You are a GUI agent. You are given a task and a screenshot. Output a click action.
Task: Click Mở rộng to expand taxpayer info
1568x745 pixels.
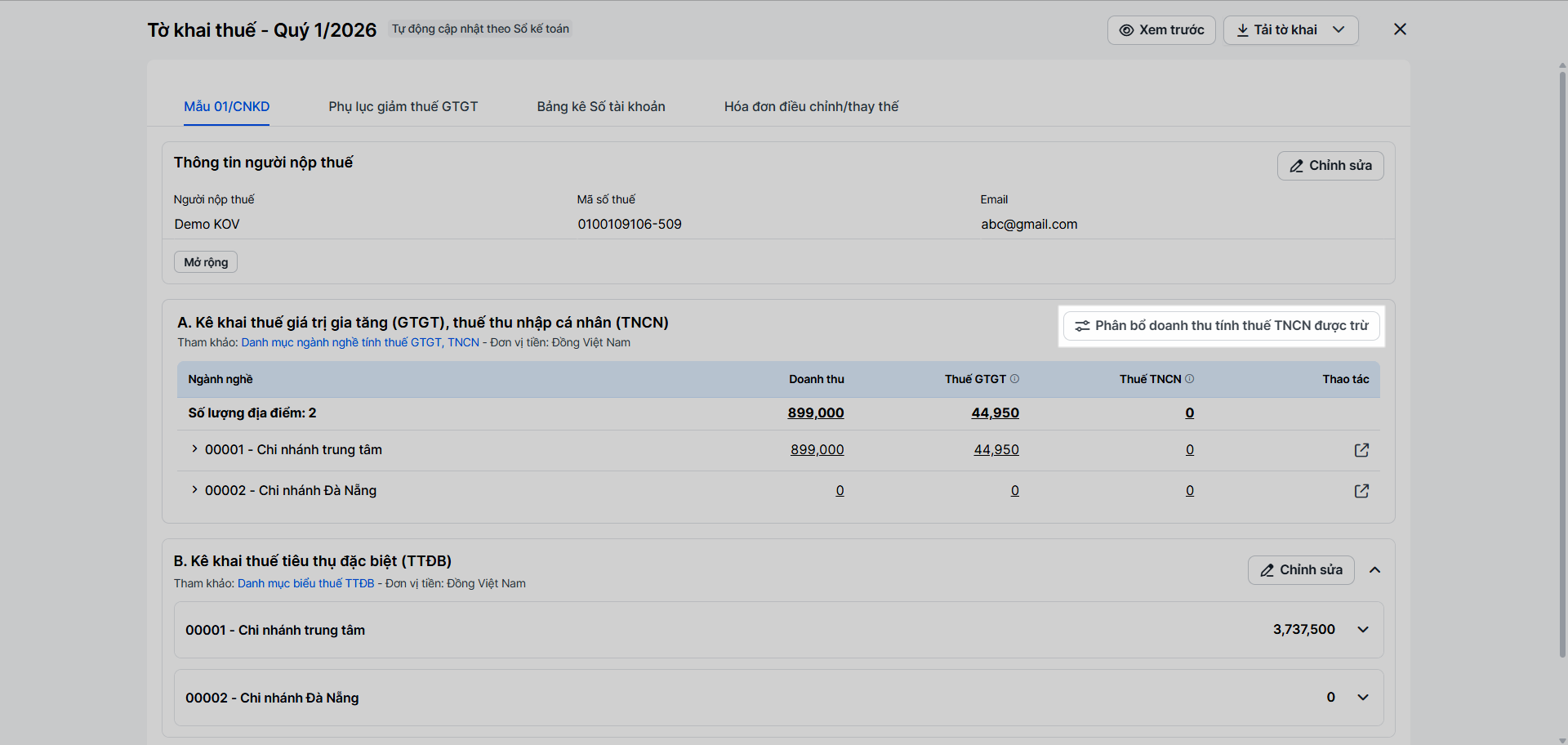206,262
